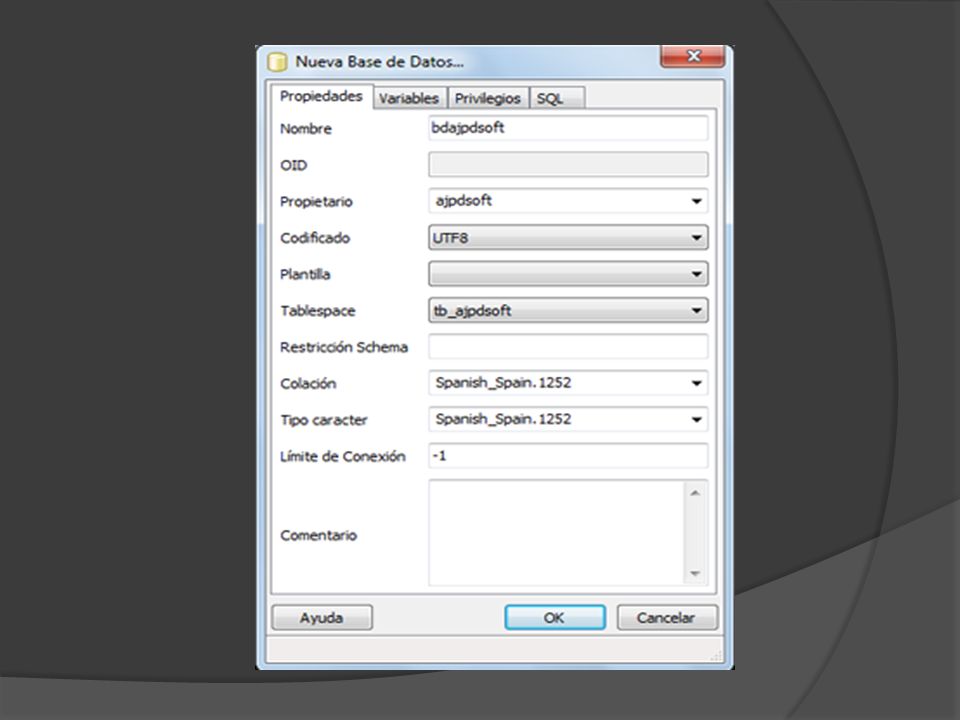The height and width of the screenshot is (720, 960).
Task: Open the Propietario dropdown showing ajpdsoft
Action: pyautogui.click(x=568, y=201)
